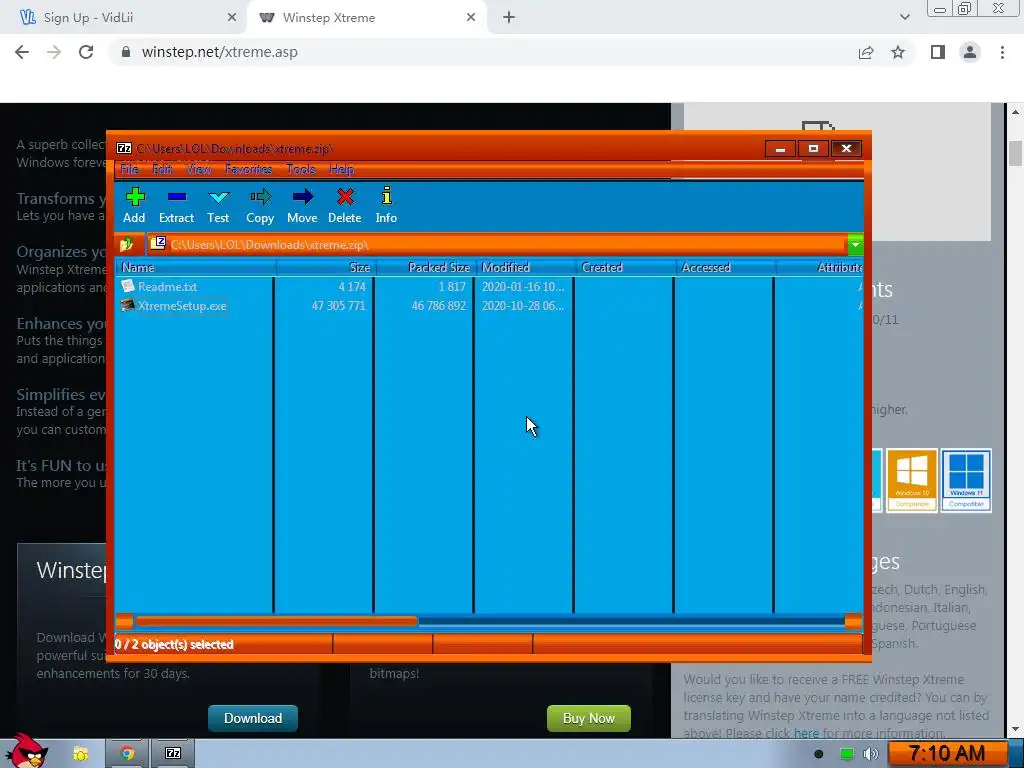Image resolution: width=1024 pixels, height=768 pixels.
Task: Click the Chrome address bar URL
Action: coord(219,52)
